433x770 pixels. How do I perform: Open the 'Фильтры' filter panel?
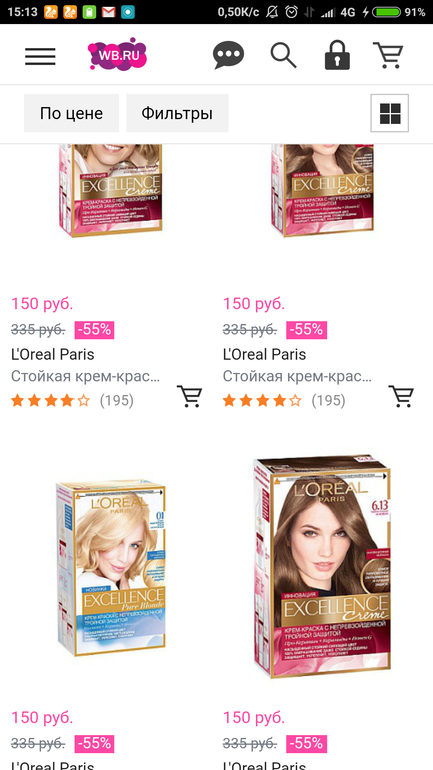177,113
